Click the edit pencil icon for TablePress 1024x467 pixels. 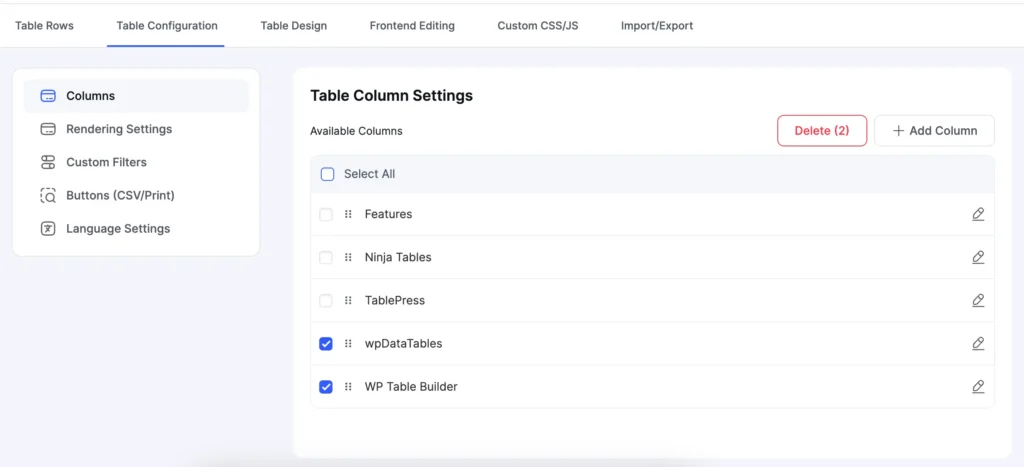click(978, 300)
